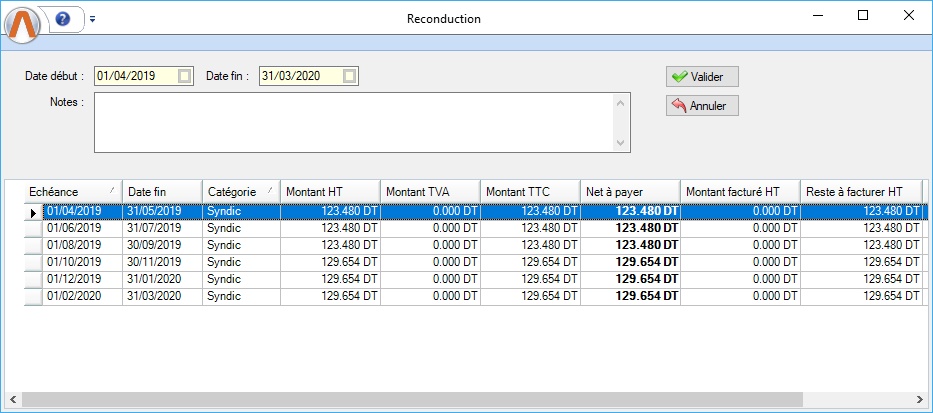Image resolution: width=933 pixels, height=413 pixels.
Task: Click the Annuler button
Action: point(702,105)
